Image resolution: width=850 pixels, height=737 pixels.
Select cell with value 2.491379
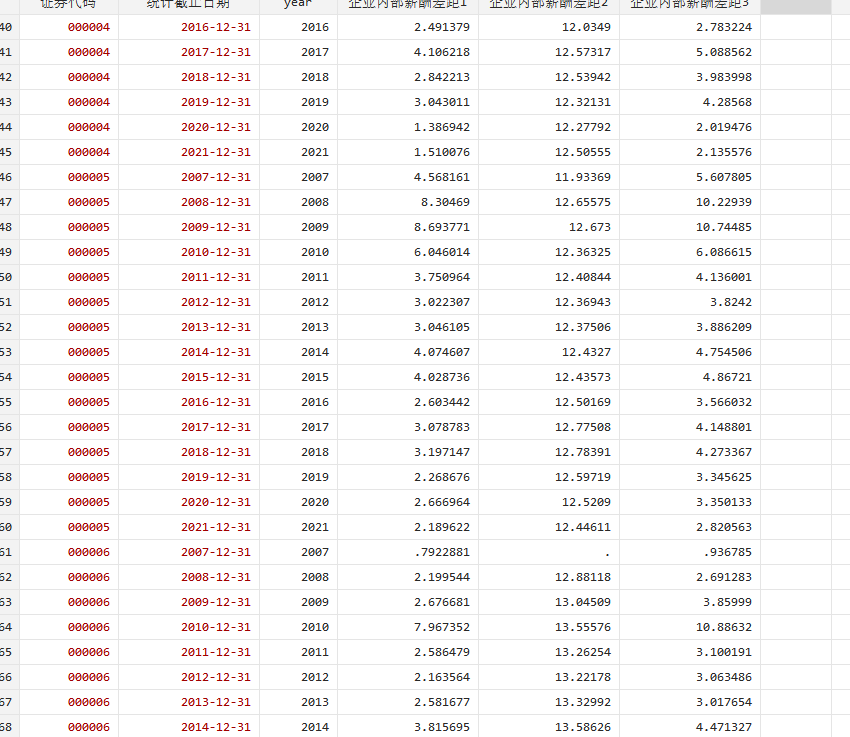[408, 27]
